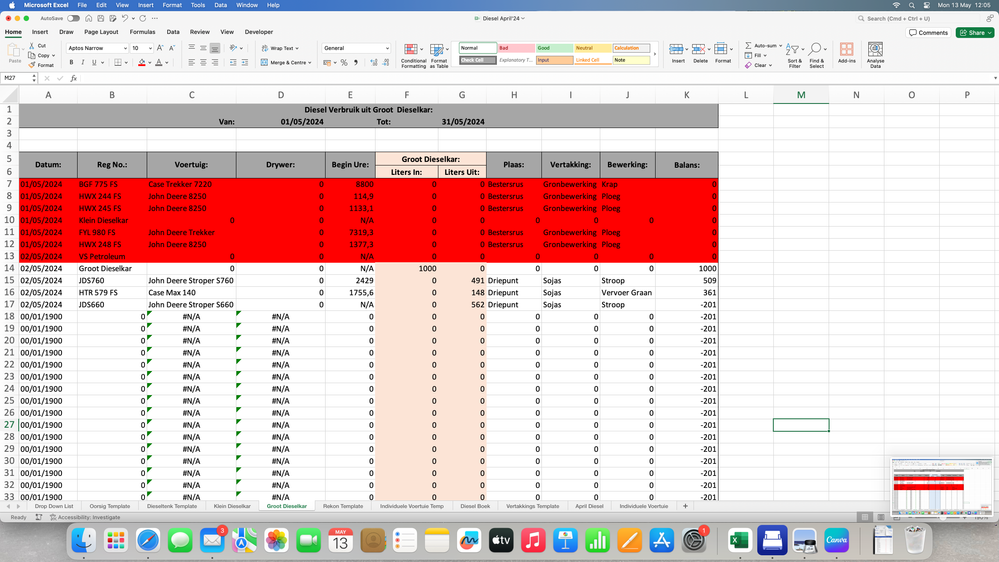Apply the Good cell style
Viewport: 999px width, 562px height.
click(x=554, y=48)
